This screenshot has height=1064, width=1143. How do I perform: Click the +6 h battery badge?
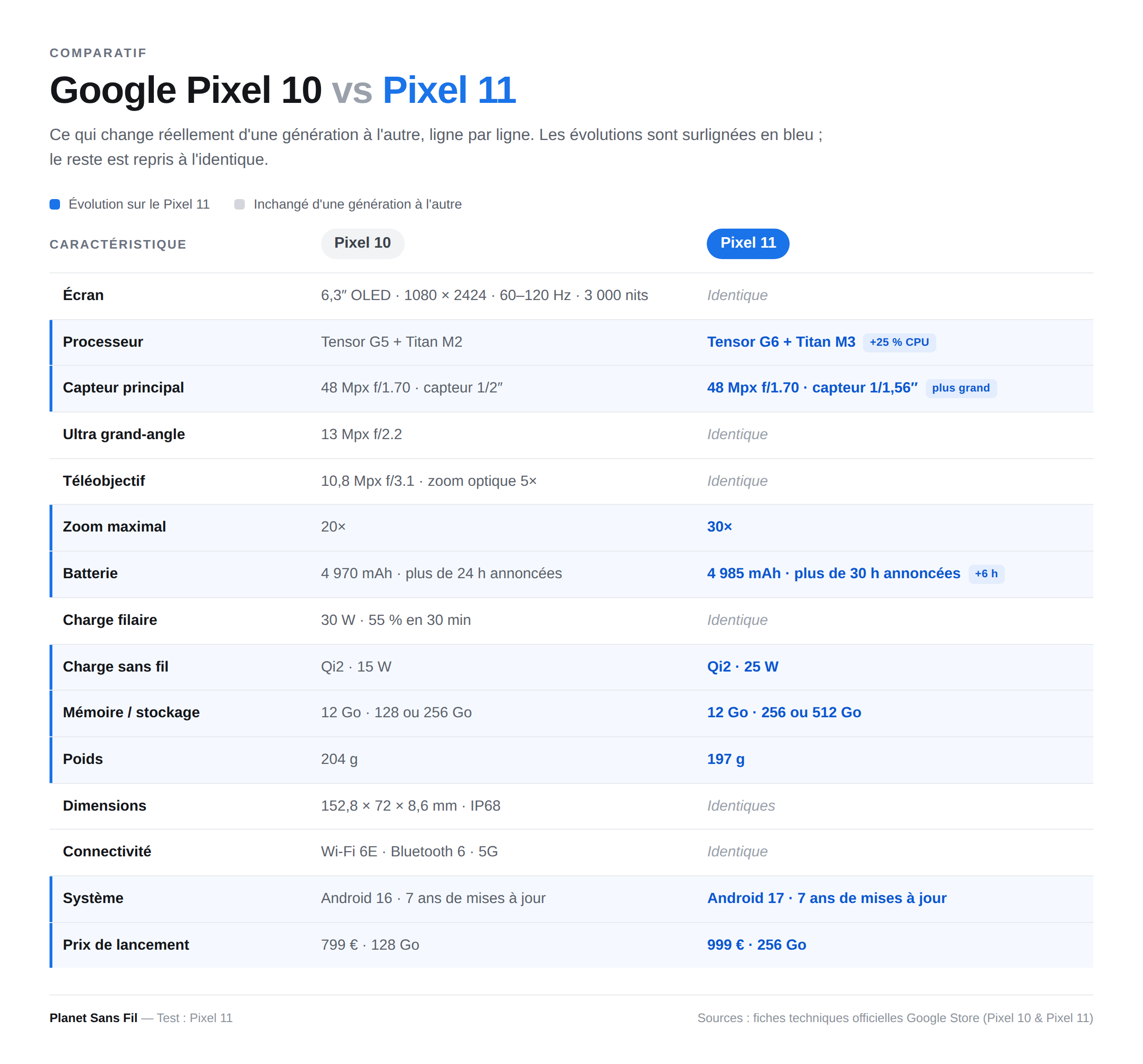pos(986,573)
